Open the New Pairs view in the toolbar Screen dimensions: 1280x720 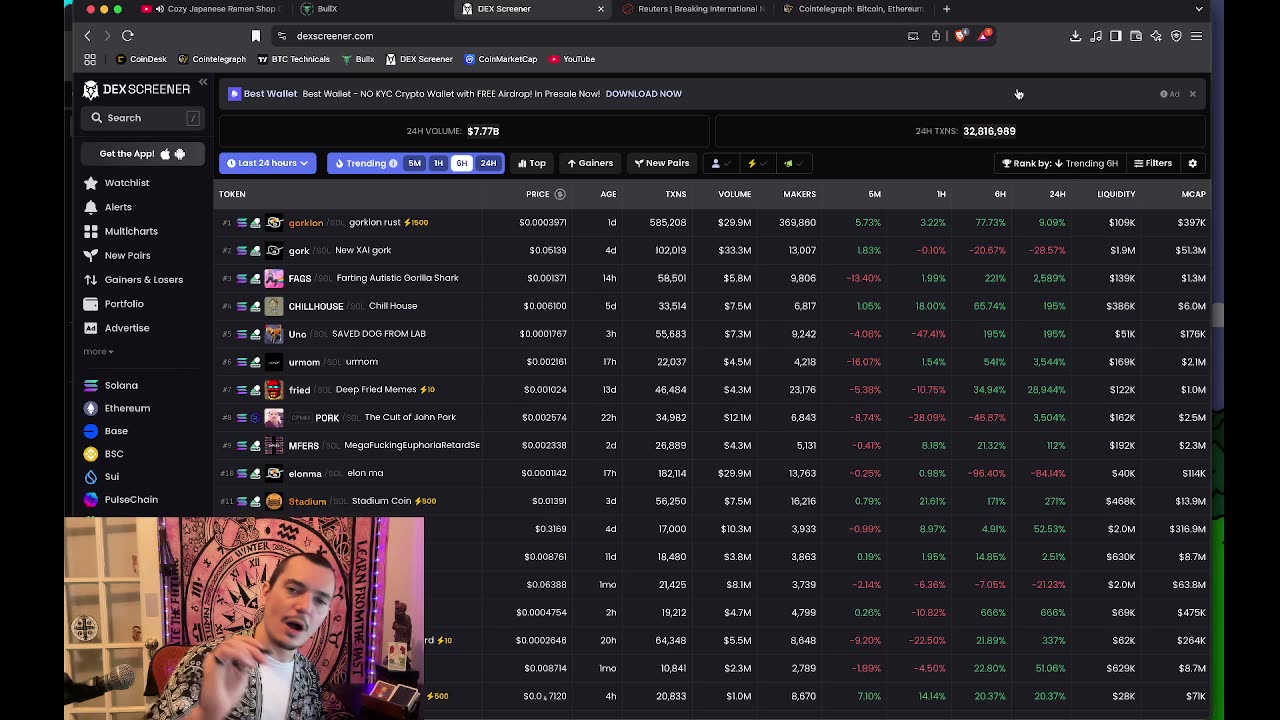pyautogui.click(x=661, y=163)
